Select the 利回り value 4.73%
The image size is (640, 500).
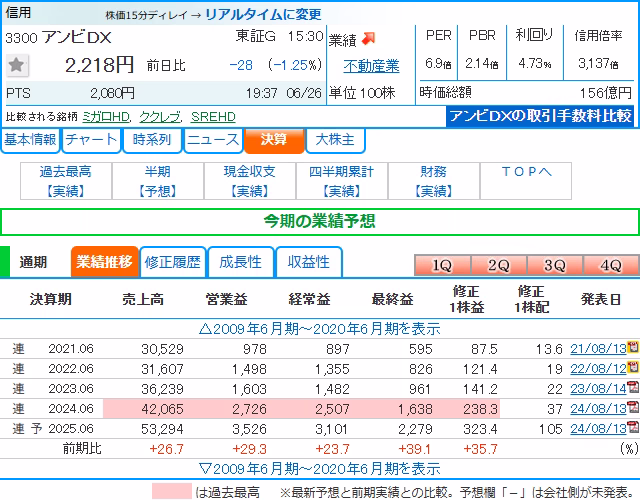535,63
